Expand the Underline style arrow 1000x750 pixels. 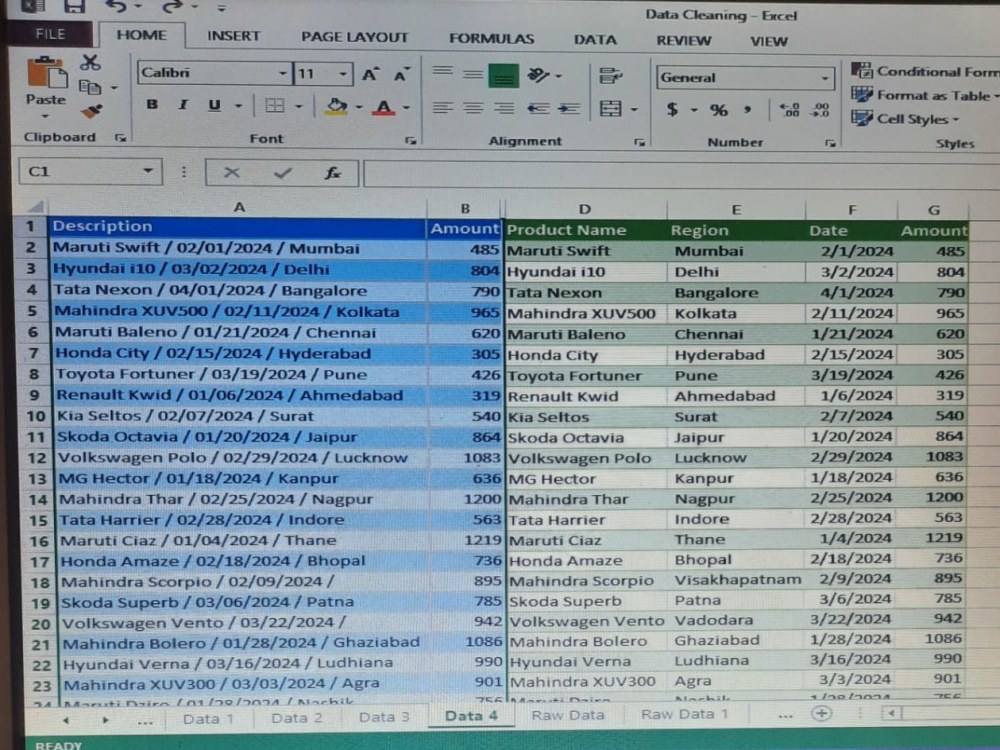pyautogui.click(x=239, y=106)
